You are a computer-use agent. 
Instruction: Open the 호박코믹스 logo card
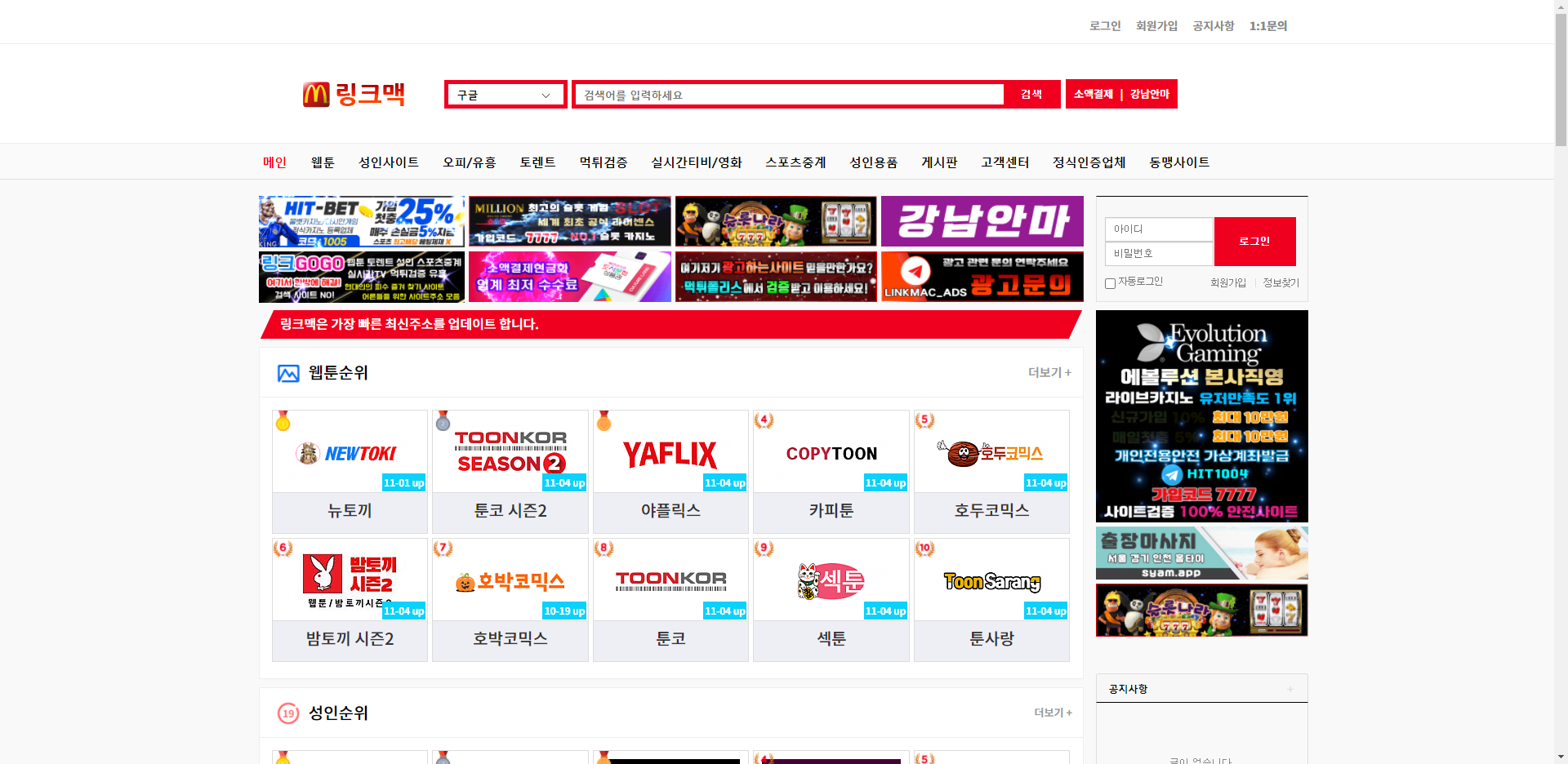pyautogui.click(x=510, y=580)
